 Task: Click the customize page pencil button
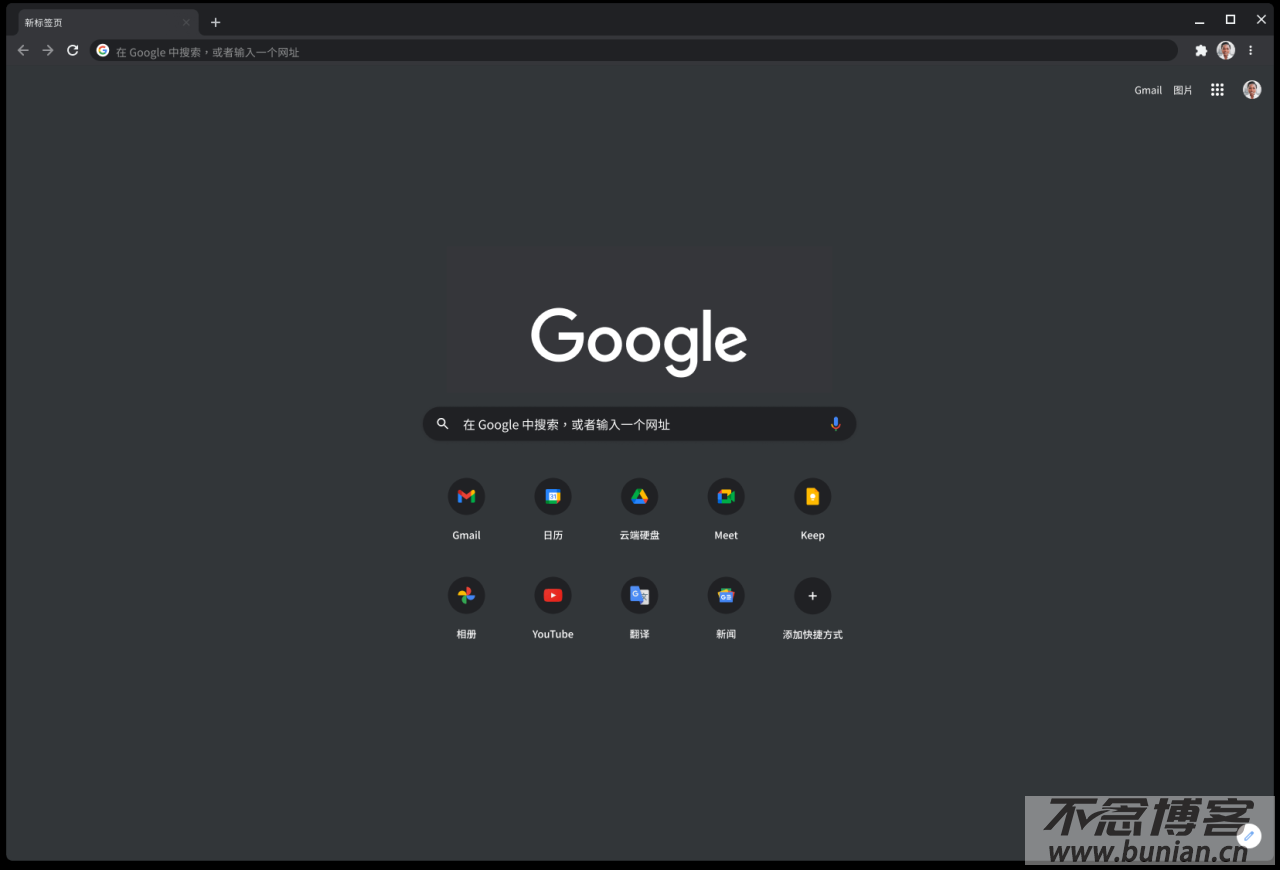click(x=1248, y=836)
